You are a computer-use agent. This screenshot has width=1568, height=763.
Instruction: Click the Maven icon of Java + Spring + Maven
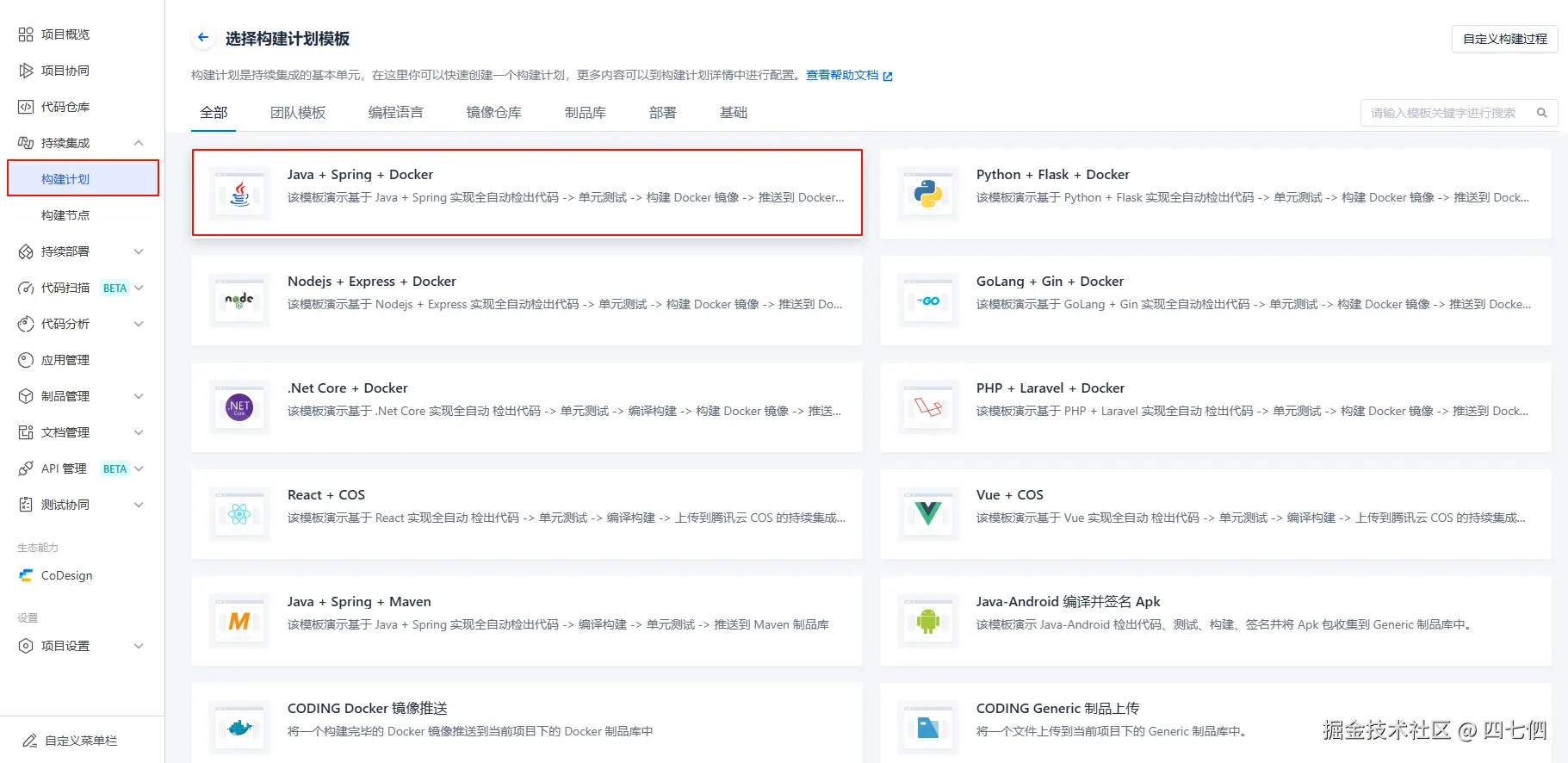(239, 621)
